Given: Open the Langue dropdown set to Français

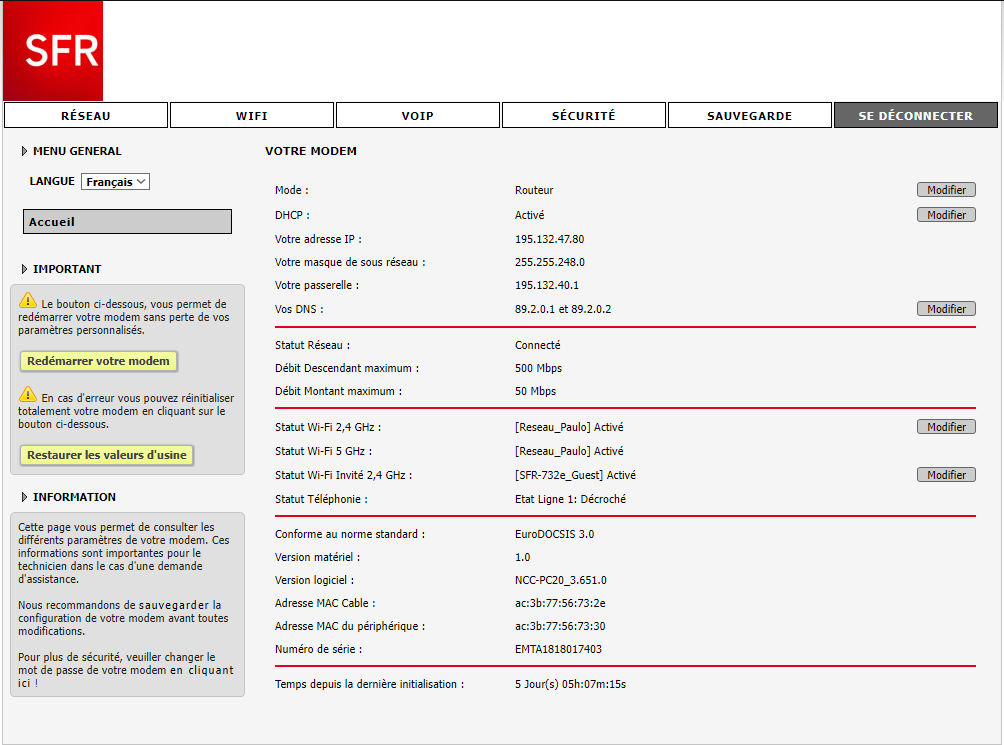Looking at the screenshot, I should [x=115, y=182].
